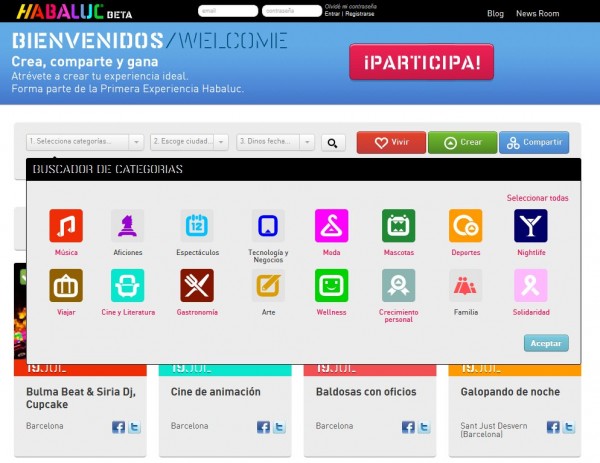Viewport: 600px width, 463px height.
Task: Share Bulma Beat event on Facebook
Action: tap(118, 427)
